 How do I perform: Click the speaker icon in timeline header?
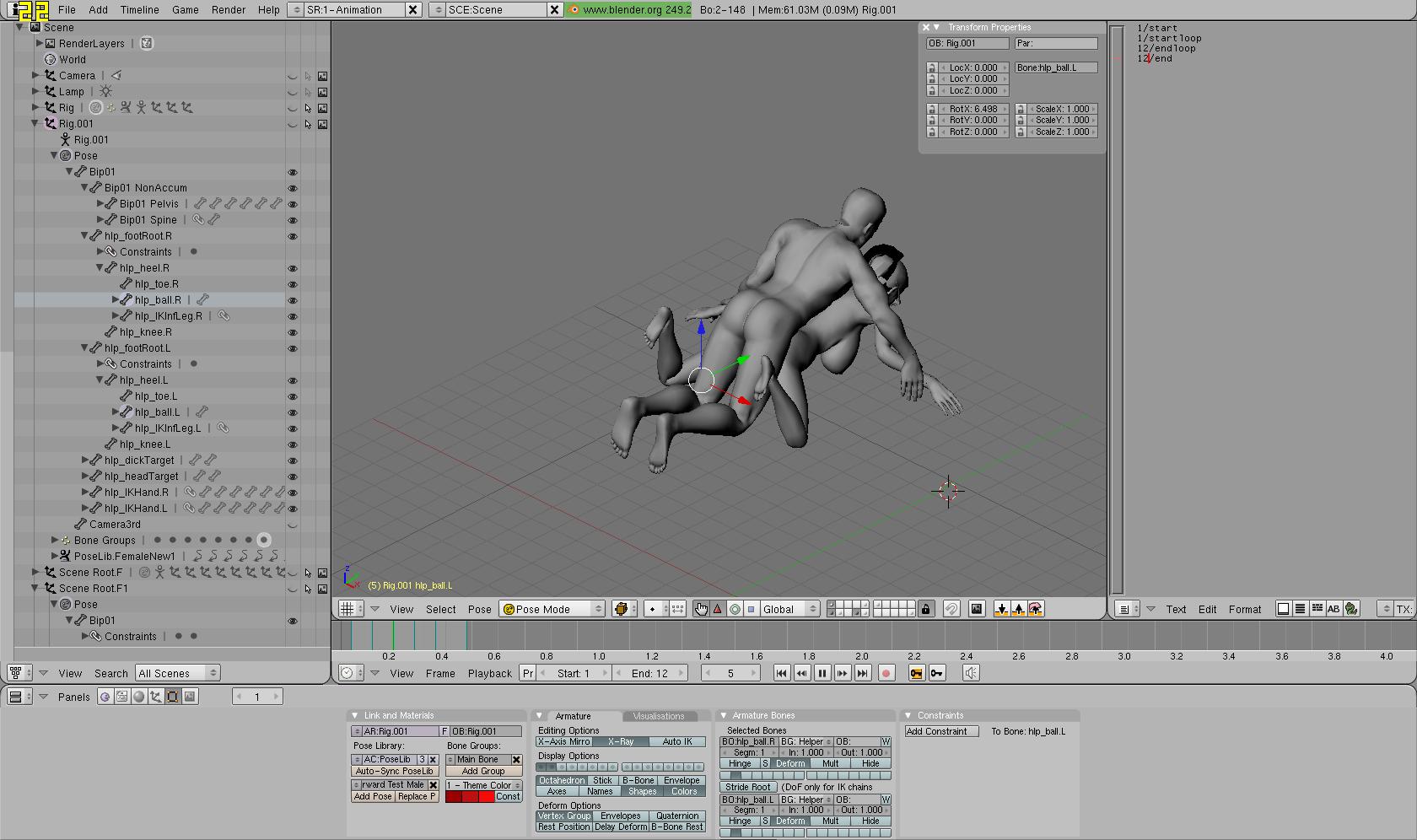971,673
